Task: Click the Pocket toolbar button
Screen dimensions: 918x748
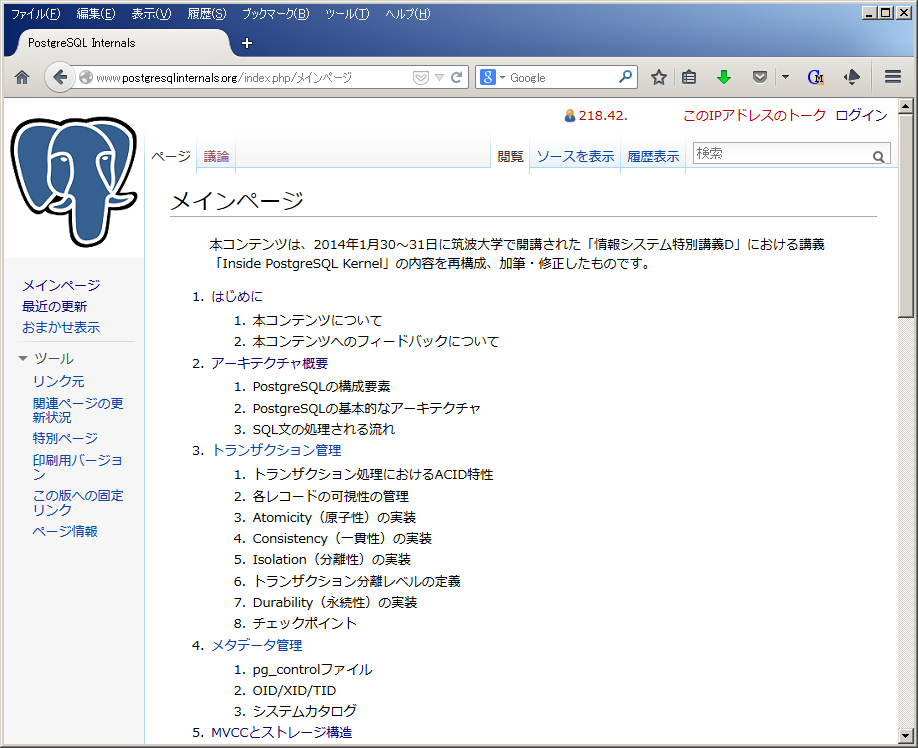Action: tap(760, 77)
